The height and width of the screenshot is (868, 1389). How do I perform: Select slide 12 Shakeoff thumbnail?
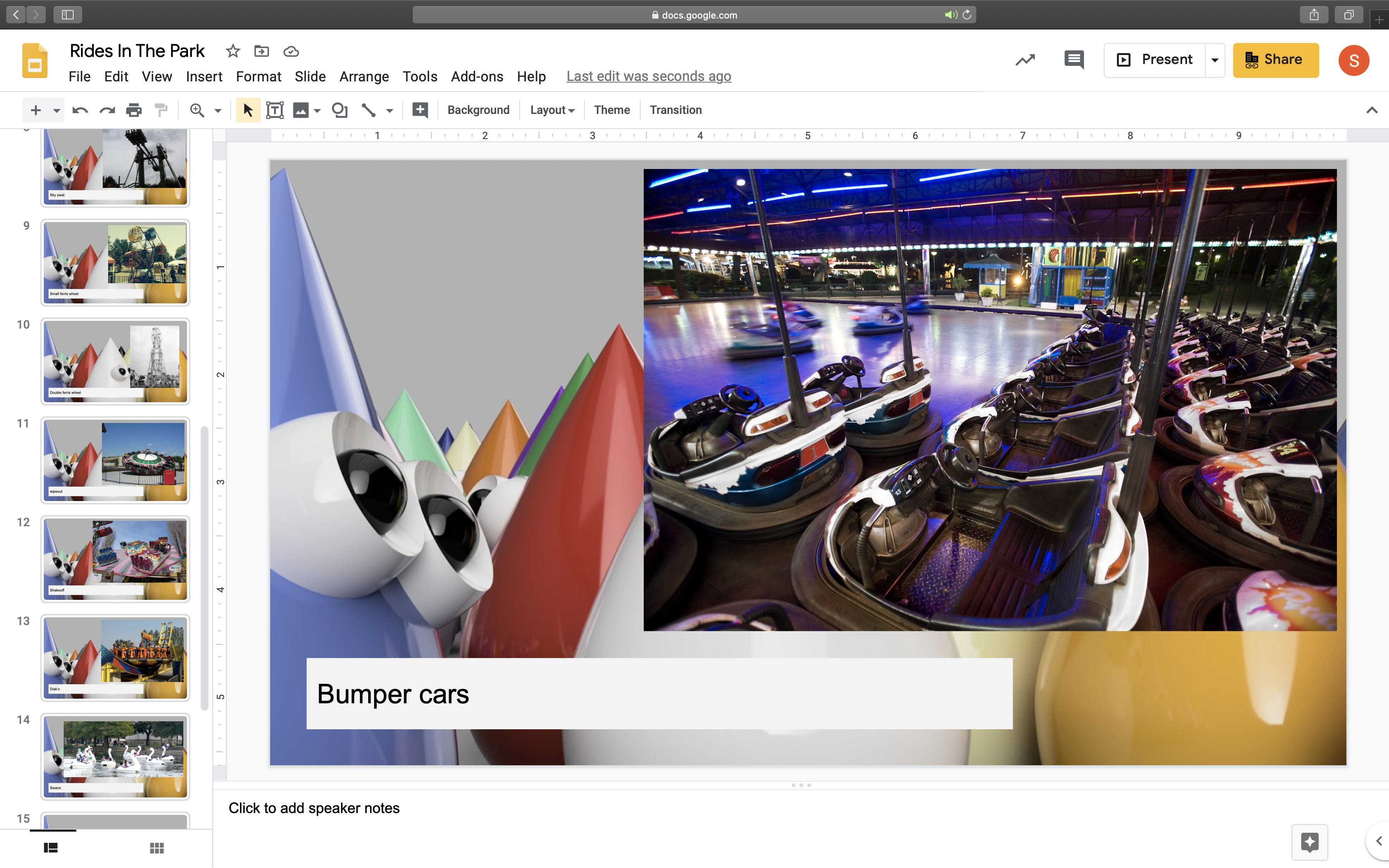[115, 559]
